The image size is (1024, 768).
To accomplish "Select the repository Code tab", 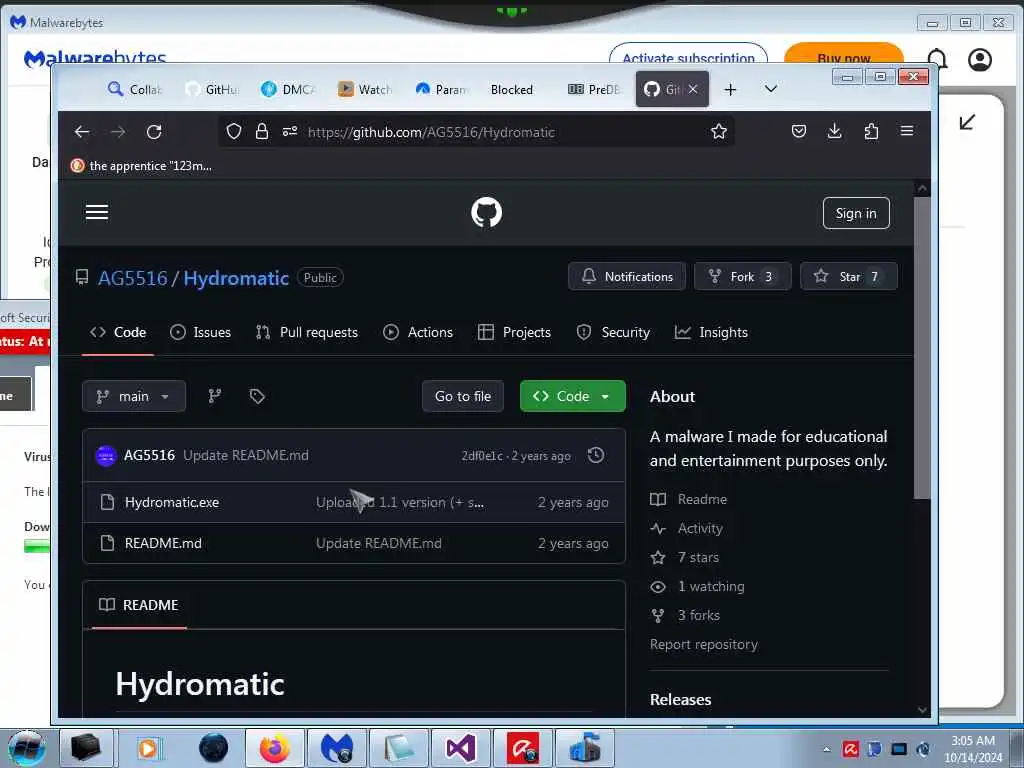I will (118, 332).
